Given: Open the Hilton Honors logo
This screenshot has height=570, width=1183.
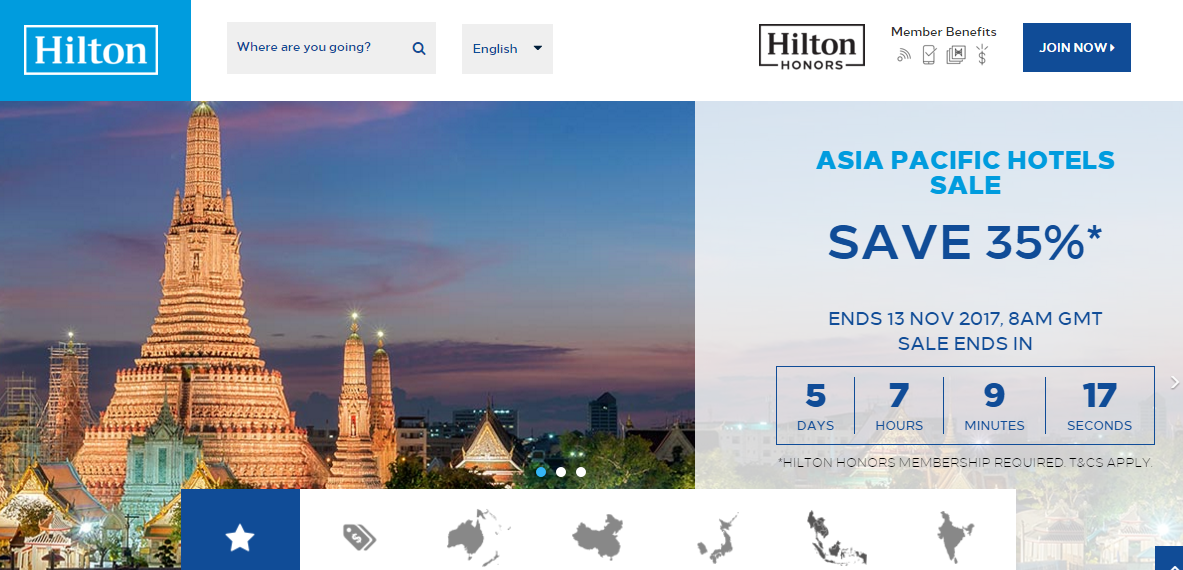Looking at the screenshot, I should coord(812,47).
